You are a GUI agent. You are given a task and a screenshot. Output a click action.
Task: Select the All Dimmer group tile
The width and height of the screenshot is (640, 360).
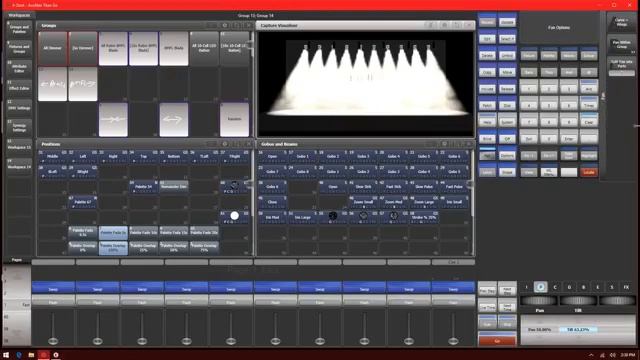tap(53, 48)
